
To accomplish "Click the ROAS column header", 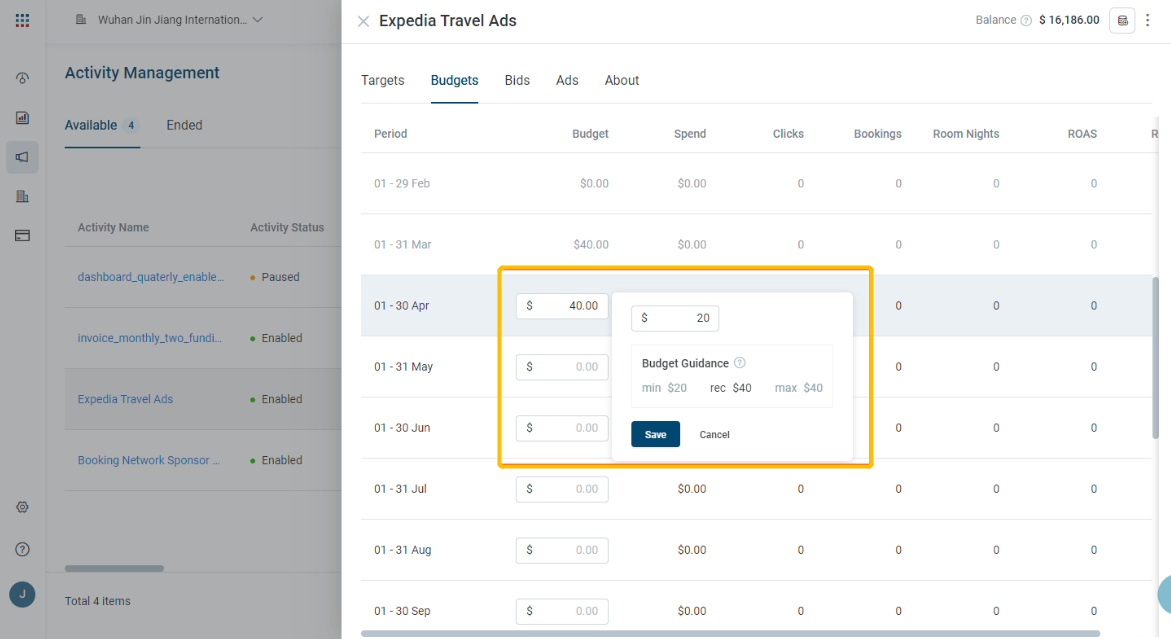I will pyautogui.click(x=1082, y=134).
